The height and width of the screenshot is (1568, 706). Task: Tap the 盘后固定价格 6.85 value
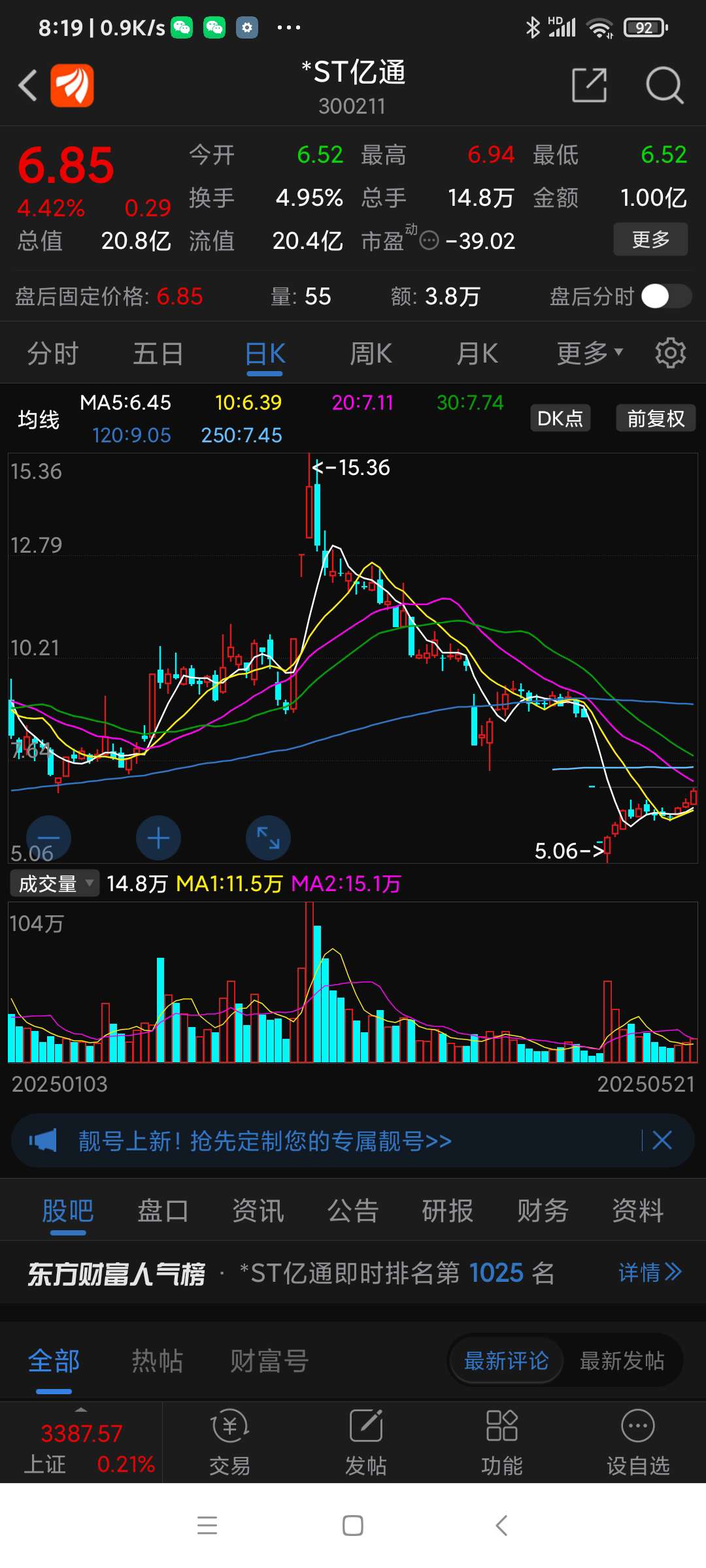[180, 296]
